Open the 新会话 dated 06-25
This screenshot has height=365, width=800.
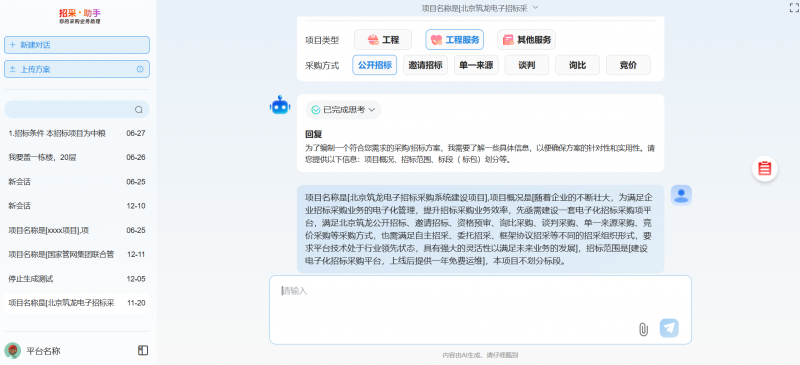click(77, 182)
